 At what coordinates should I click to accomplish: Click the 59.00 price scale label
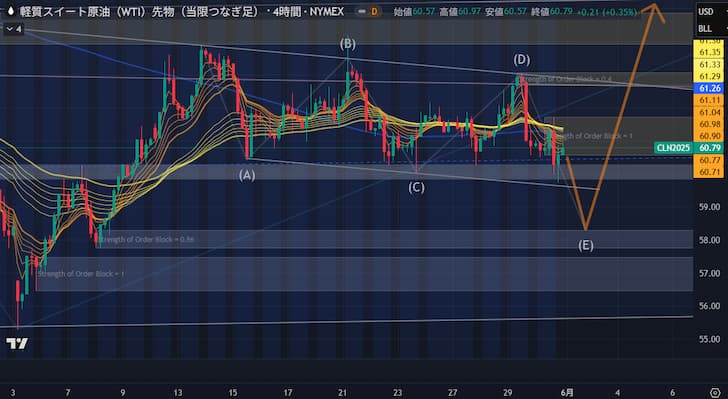[x=710, y=207]
